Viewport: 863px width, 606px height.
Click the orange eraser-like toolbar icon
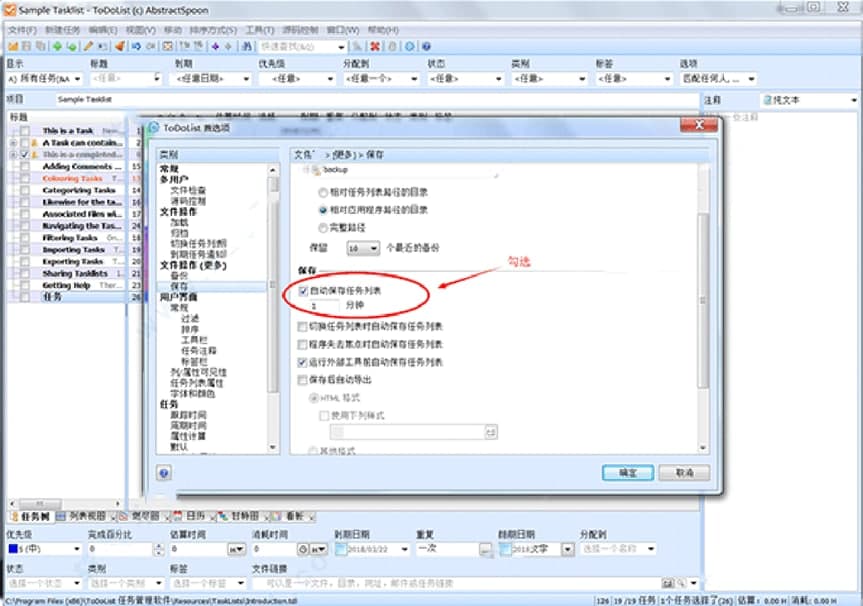coord(119,46)
